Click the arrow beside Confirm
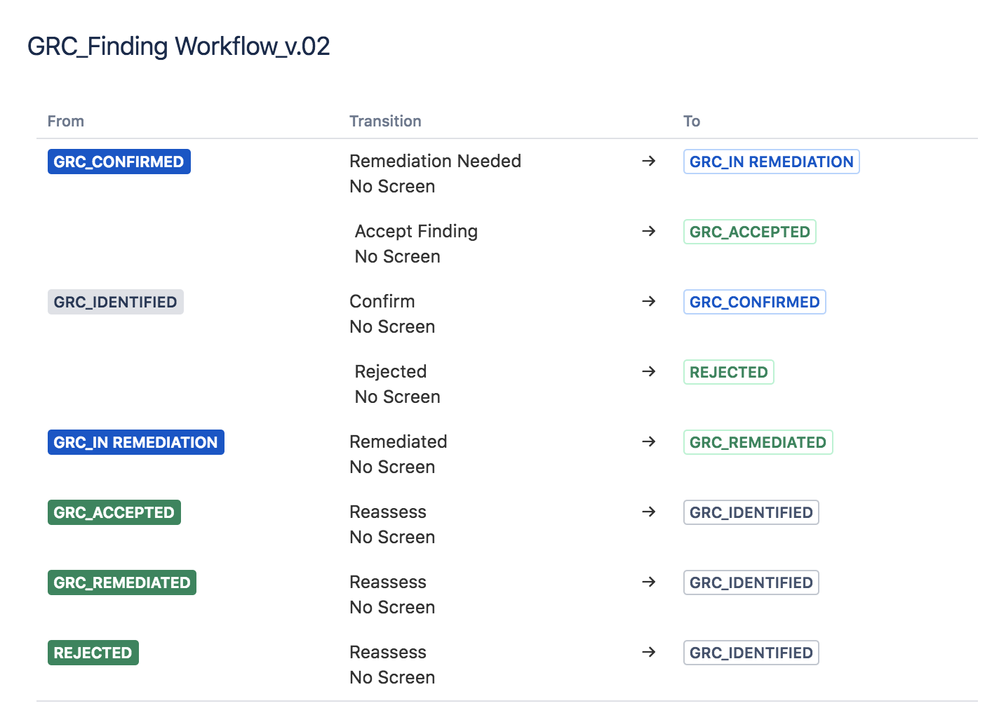Image resolution: width=999 pixels, height=723 pixels. (x=649, y=301)
